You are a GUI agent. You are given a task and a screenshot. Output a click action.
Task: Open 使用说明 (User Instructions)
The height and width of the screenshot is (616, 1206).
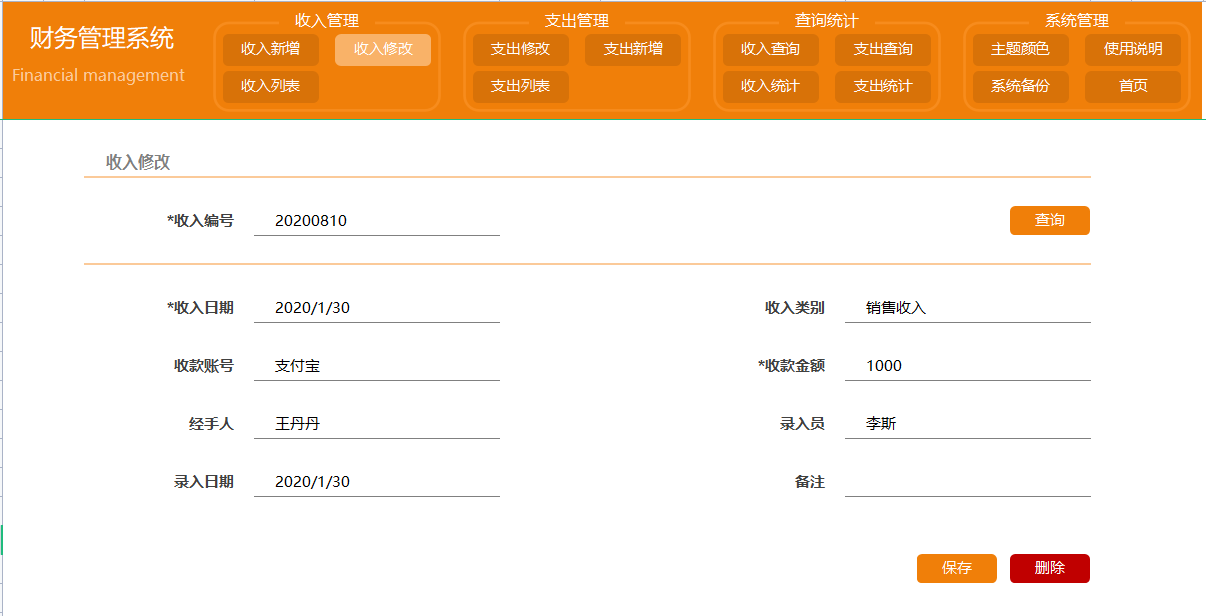click(x=1133, y=48)
